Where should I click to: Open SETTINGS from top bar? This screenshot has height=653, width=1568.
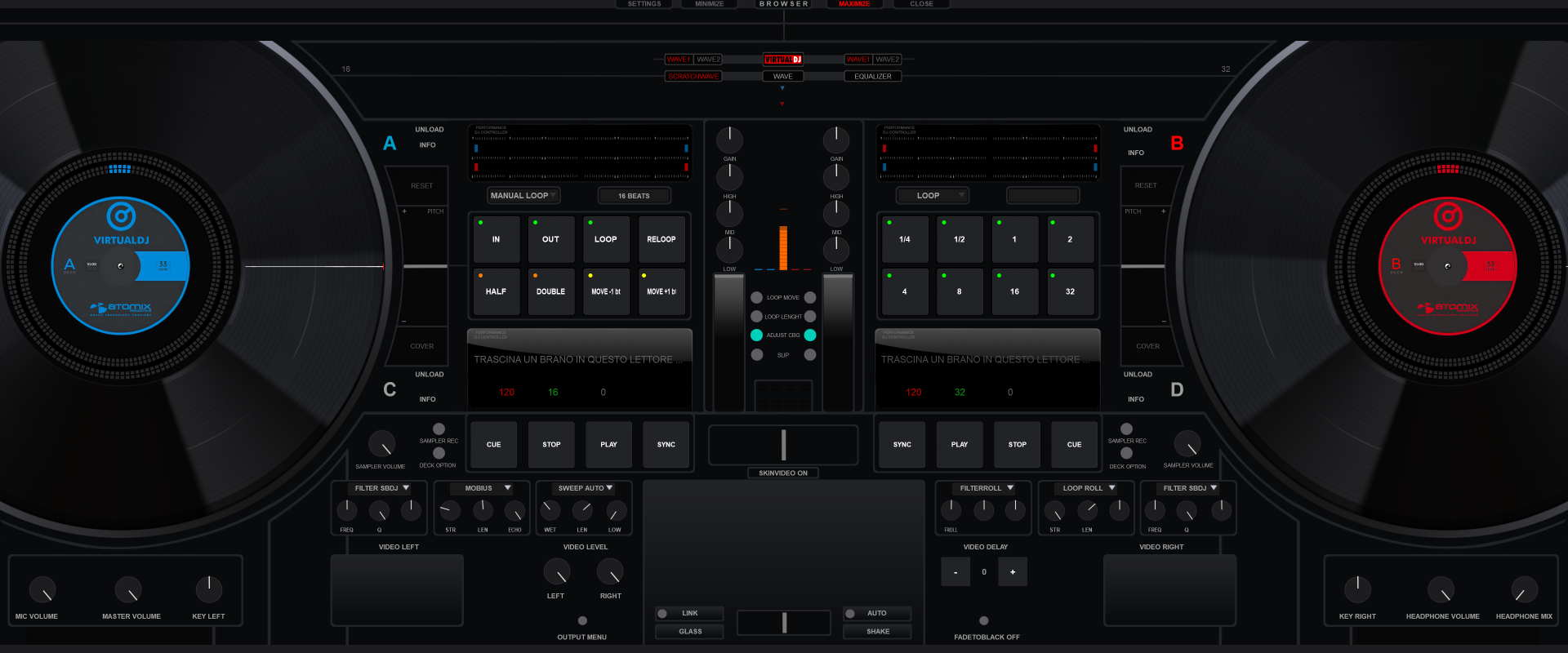[x=644, y=4]
